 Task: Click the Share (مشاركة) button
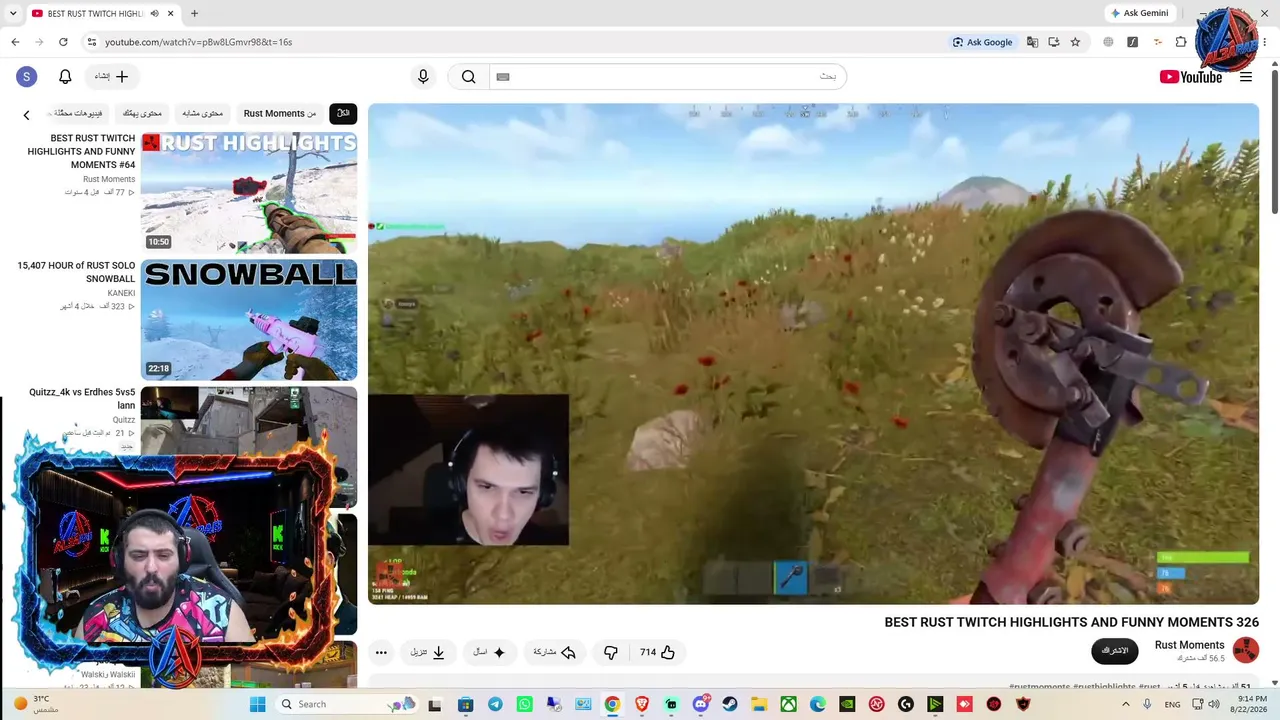(555, 652)
